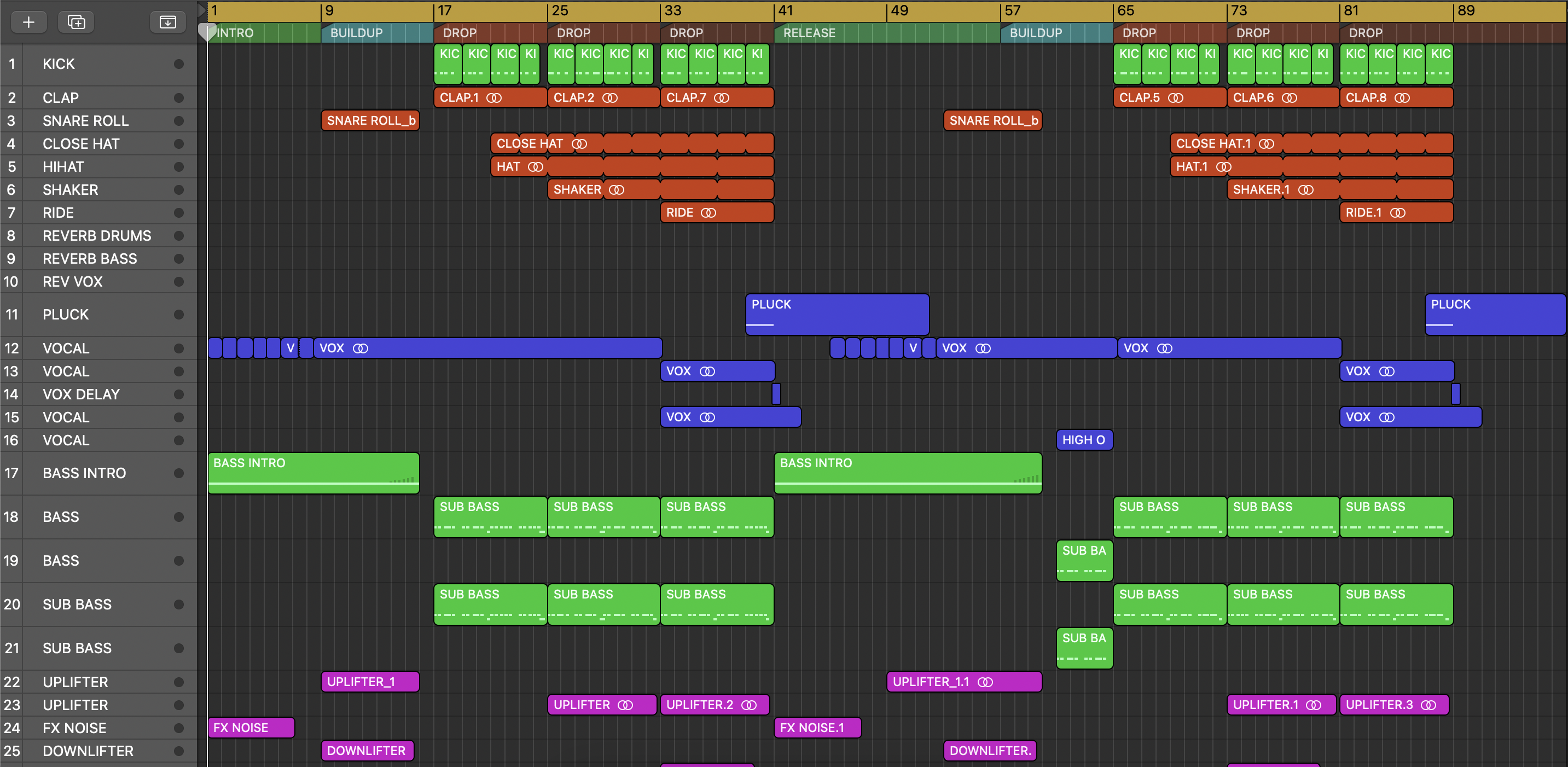Select the first BASS INTRO region
This screenshot has width=1568, height=767.
313,473
